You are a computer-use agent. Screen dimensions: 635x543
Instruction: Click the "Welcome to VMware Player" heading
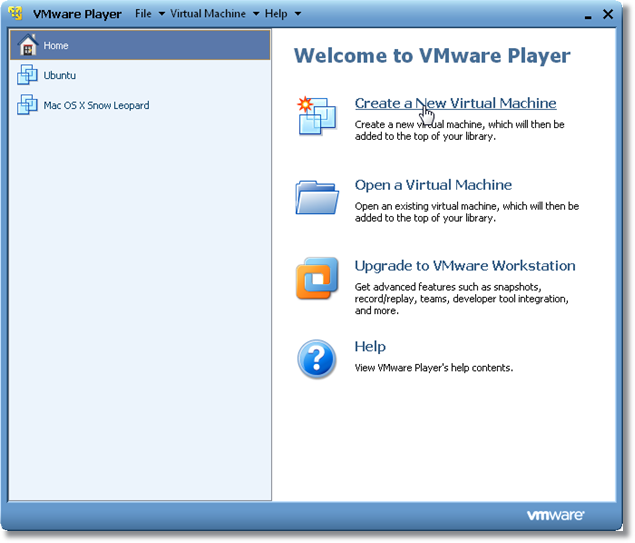(432, 56)
